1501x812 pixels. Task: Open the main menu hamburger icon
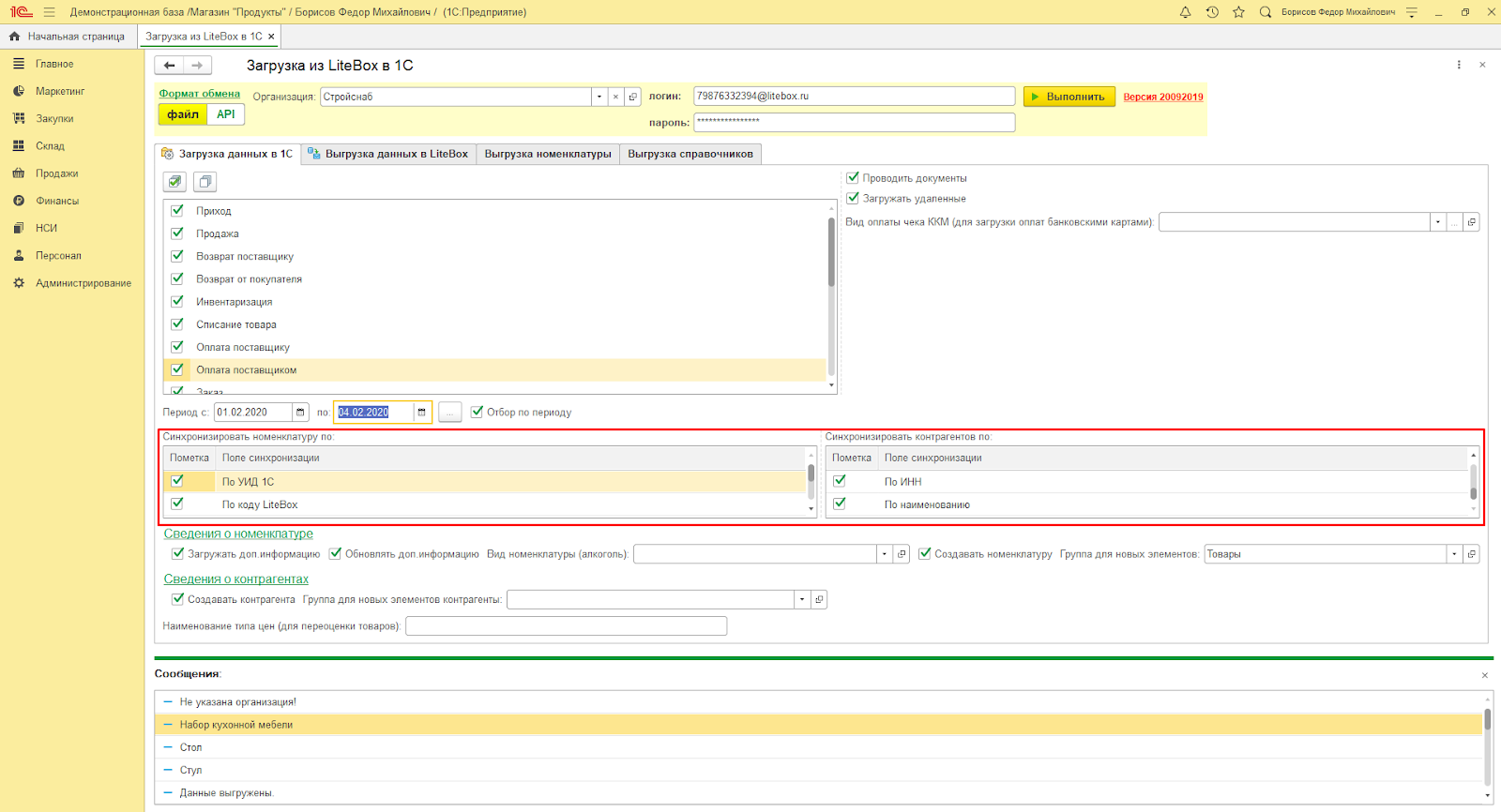pos(49,12)
